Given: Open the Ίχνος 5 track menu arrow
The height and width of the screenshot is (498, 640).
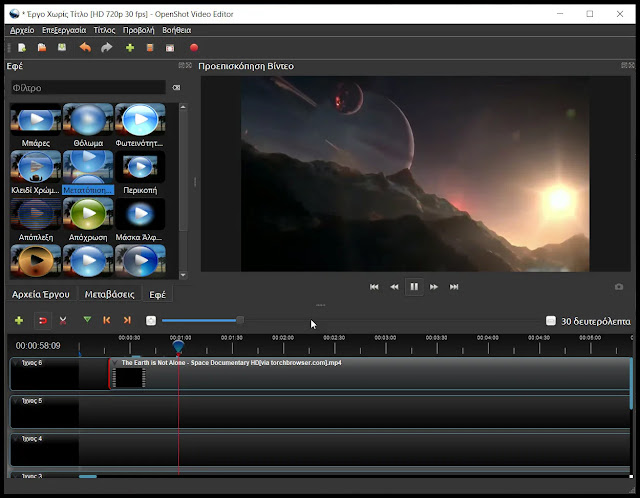Looking at the screenshot, I should coord(16,401).
